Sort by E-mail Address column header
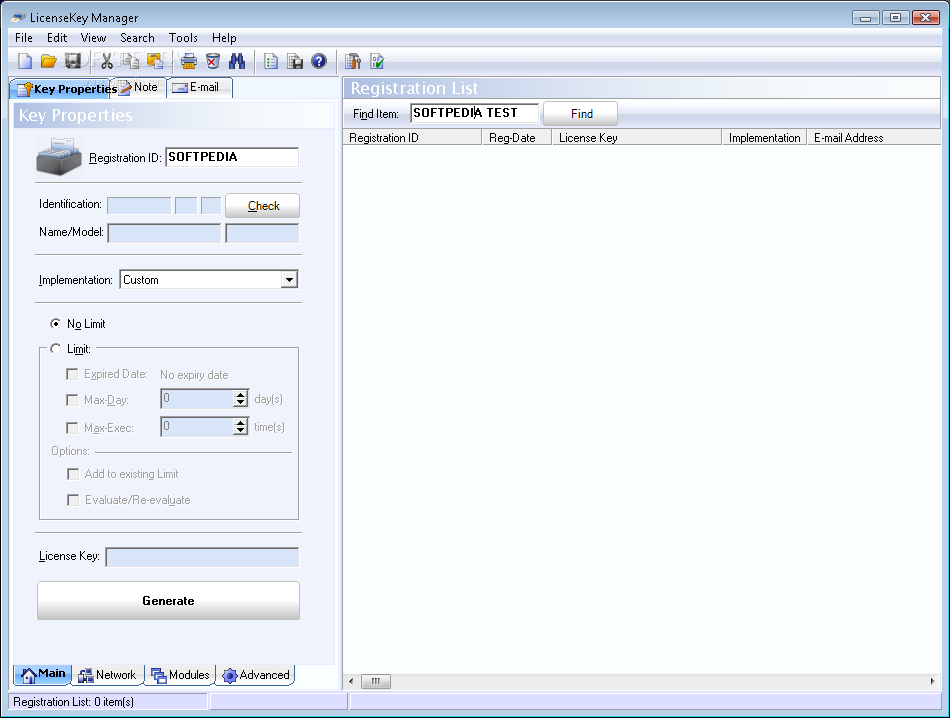Screen dimensions: 950x718 tap(874, 138)
